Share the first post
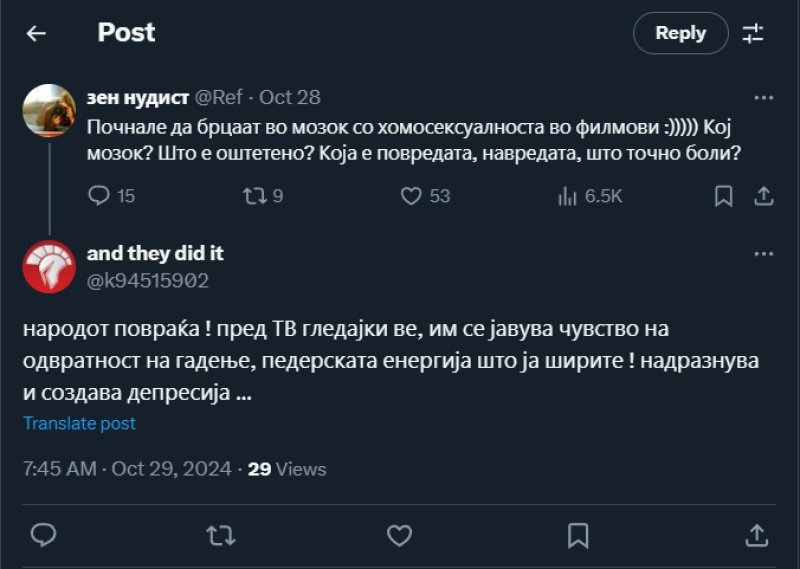800x569 pixels. pyautogui.click(x=763, y=196)
